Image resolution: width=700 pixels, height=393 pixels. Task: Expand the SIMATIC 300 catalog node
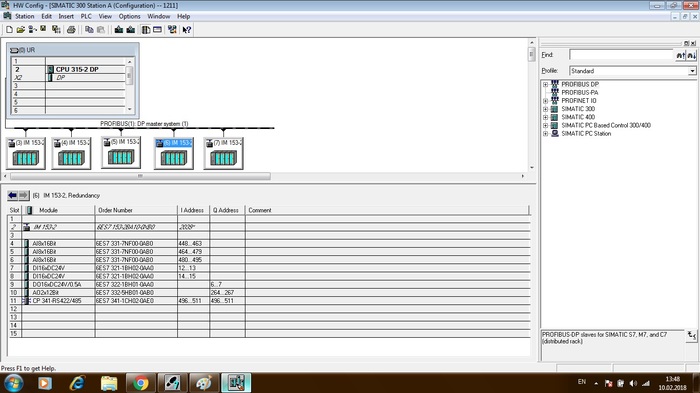(545, 109)
